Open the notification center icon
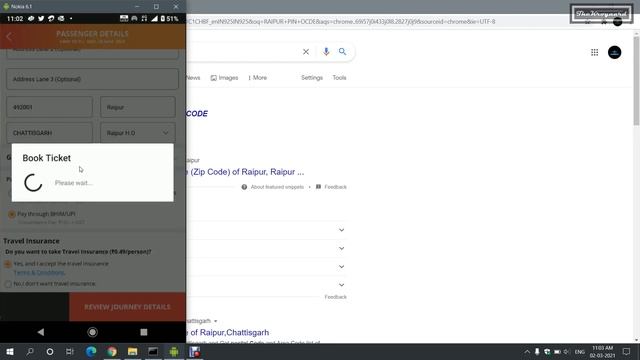 626,351
